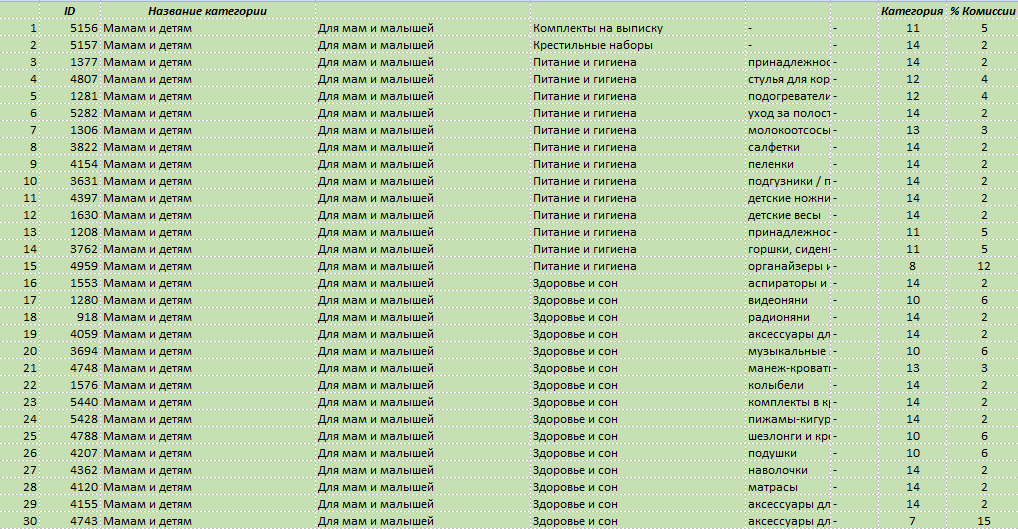Screen dimensions: 1018x529
Task: Select the салфетки cell
Action: [788, 147]
